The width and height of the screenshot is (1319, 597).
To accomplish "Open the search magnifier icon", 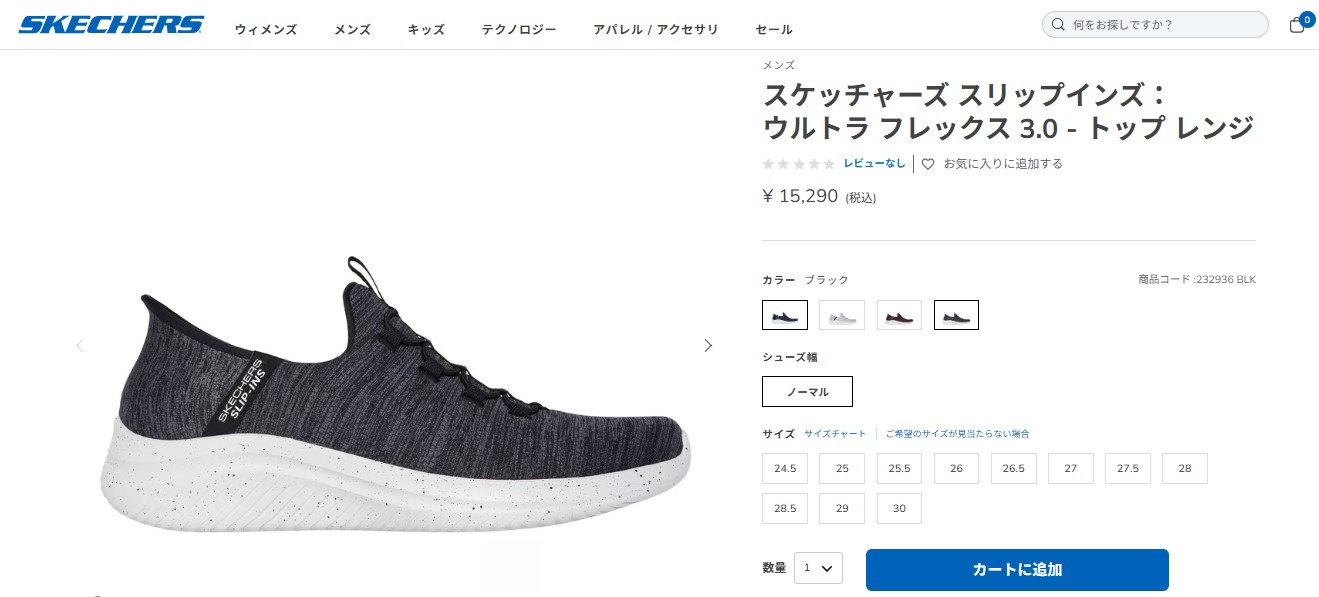I will click(1058, 24).
